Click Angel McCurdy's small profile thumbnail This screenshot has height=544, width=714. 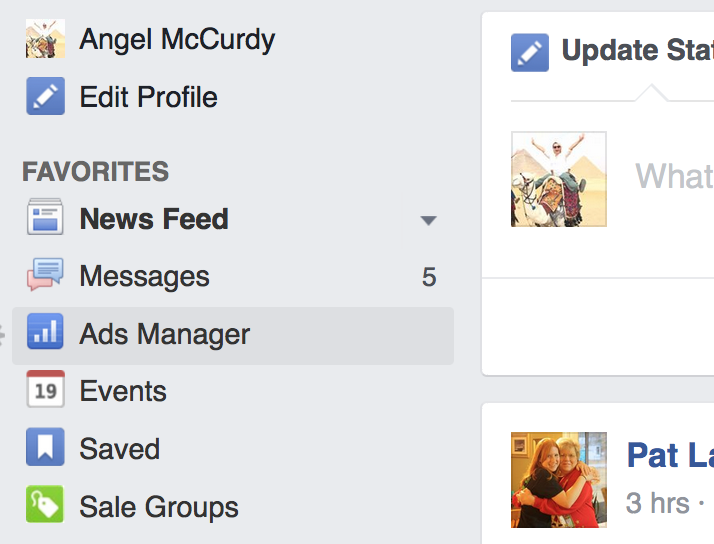[45, 39]
